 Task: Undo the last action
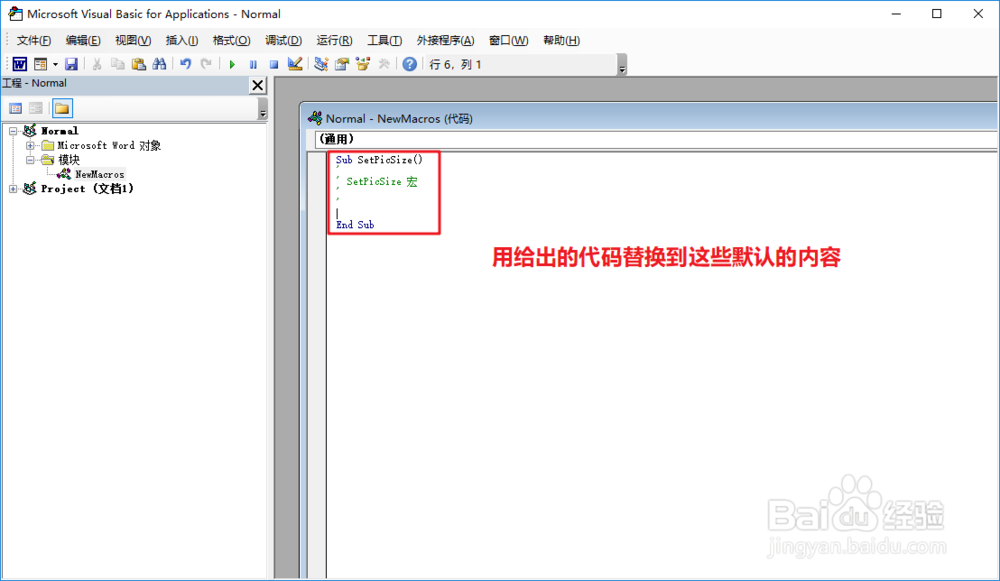[186, 64]
